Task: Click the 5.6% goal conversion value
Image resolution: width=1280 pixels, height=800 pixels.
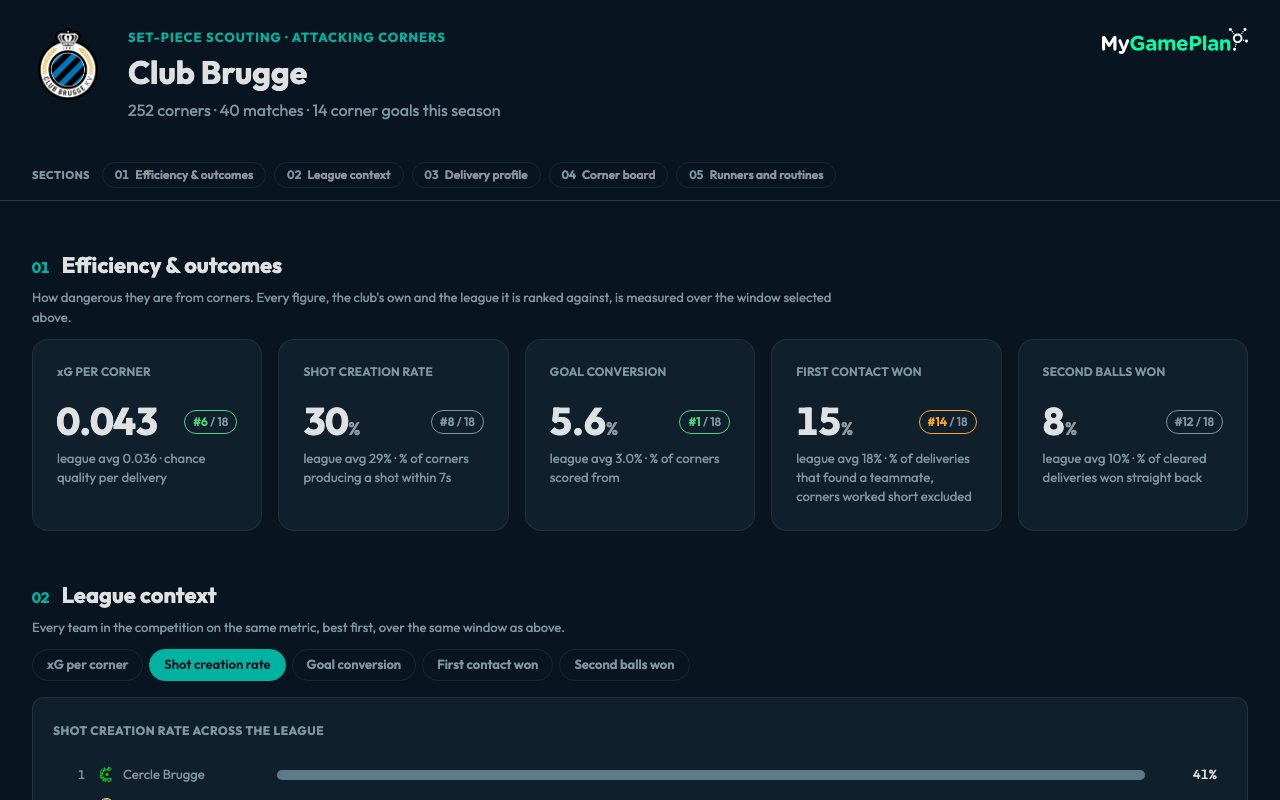Action: point(584,422)
